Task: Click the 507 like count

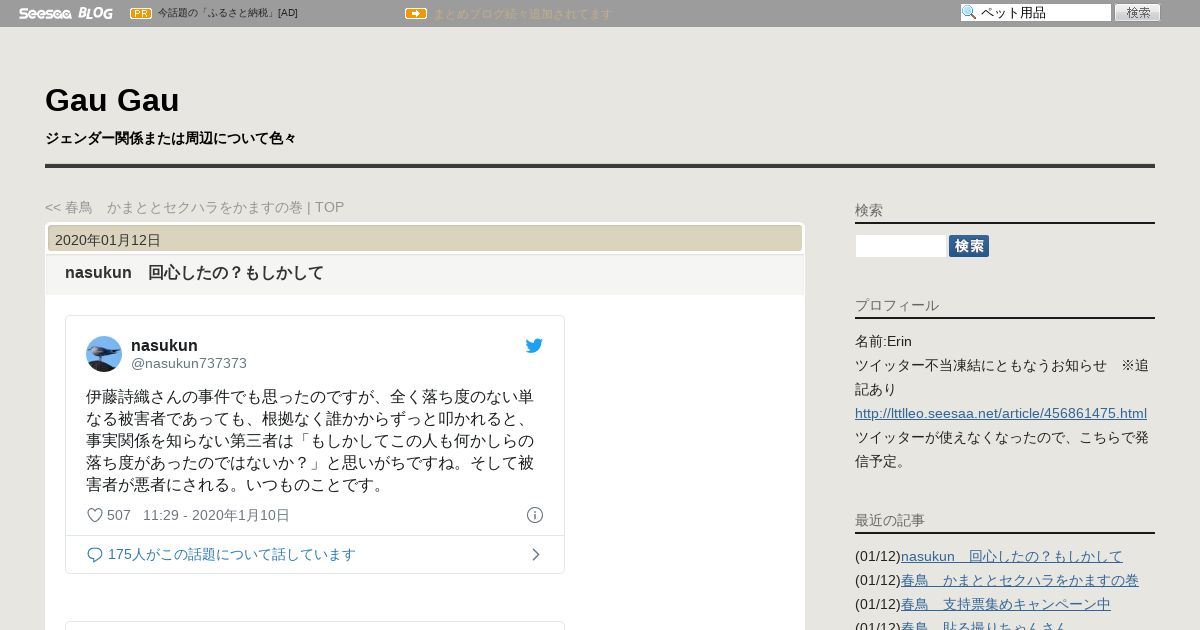Action: click(119, 515)
